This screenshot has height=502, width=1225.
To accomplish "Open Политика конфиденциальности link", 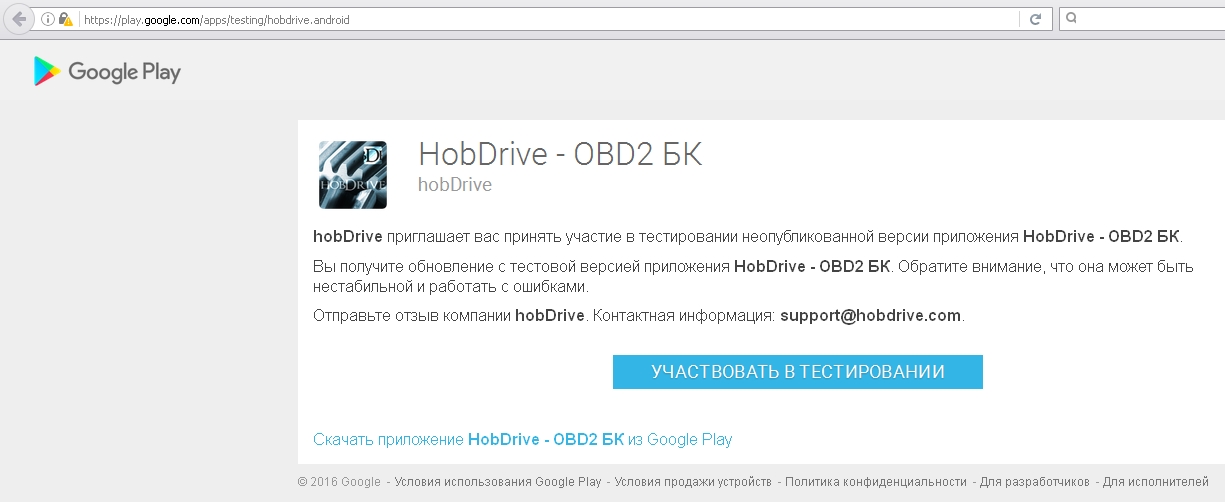I will pyautogui.click(x=876, y=482).
